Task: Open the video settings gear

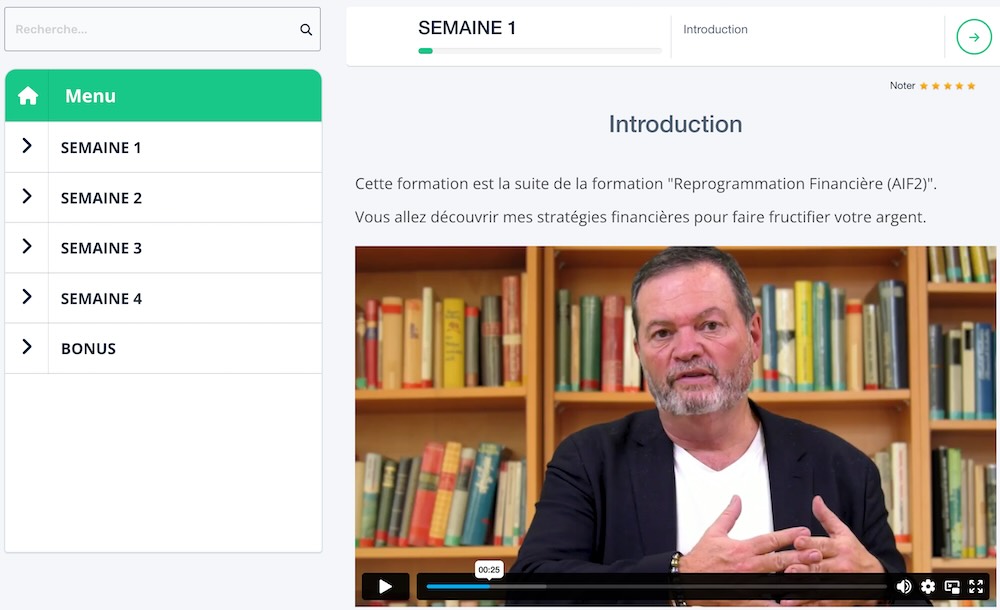Action: [928, 586]
